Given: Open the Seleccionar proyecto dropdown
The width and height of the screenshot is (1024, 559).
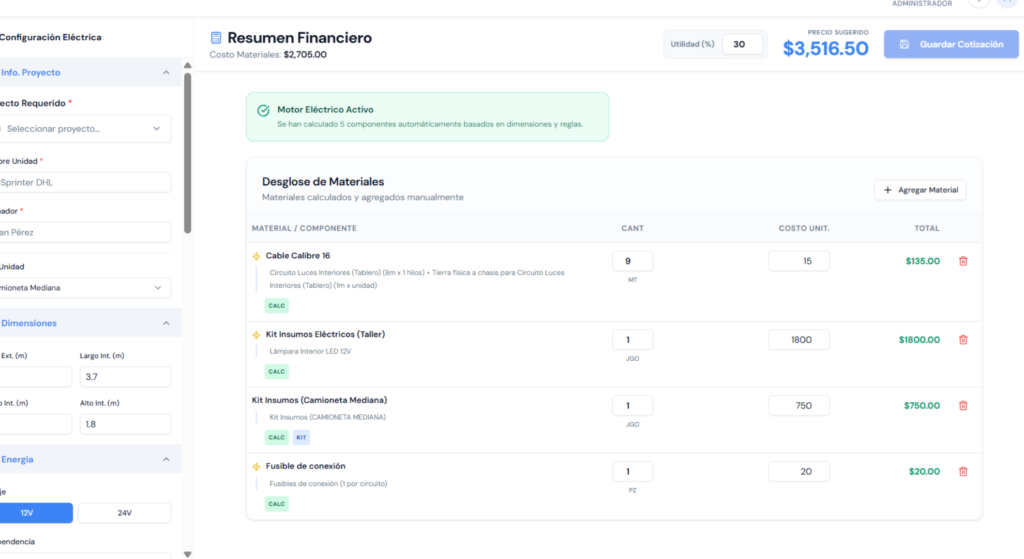Looking at the screenshot, I should pos(85,129).
